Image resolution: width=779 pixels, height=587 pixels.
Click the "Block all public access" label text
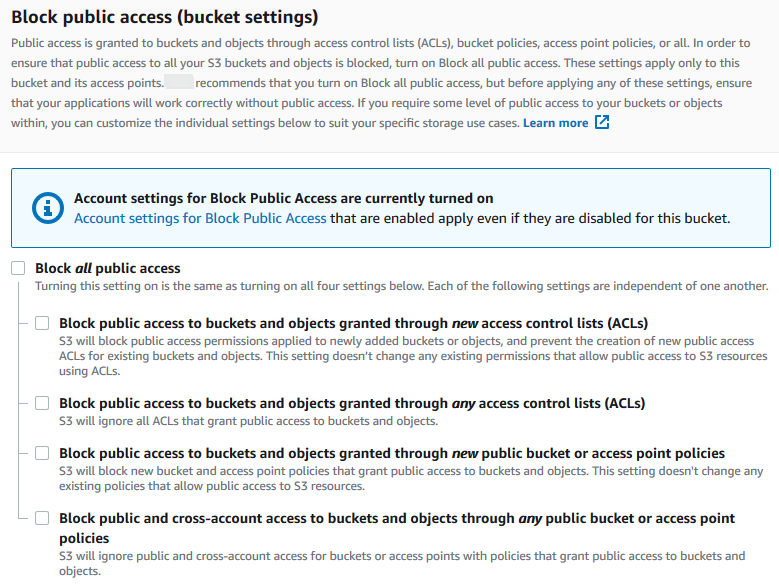[108, 268]
